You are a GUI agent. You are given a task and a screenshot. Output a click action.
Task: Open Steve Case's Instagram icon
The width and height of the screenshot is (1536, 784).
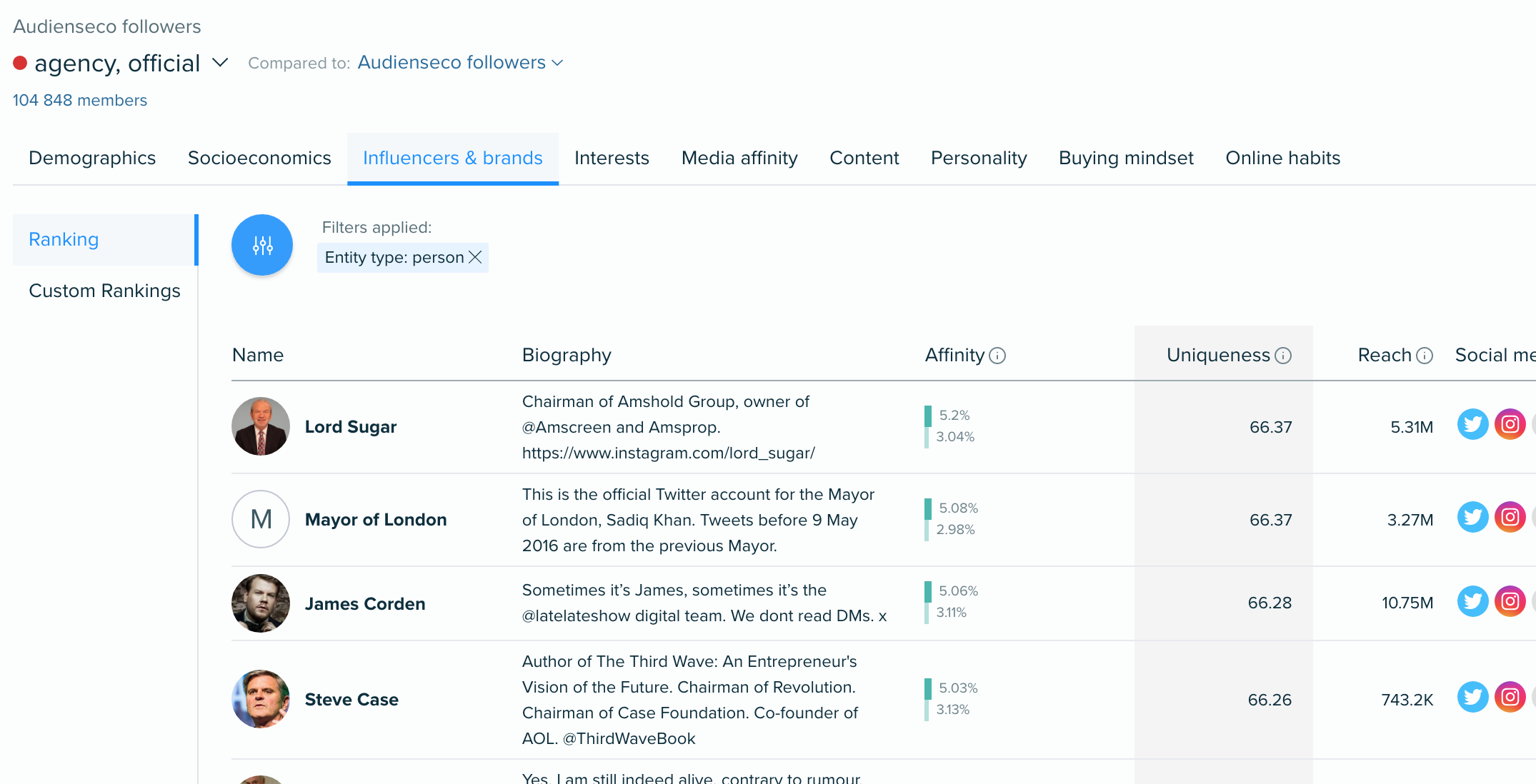1510,697
